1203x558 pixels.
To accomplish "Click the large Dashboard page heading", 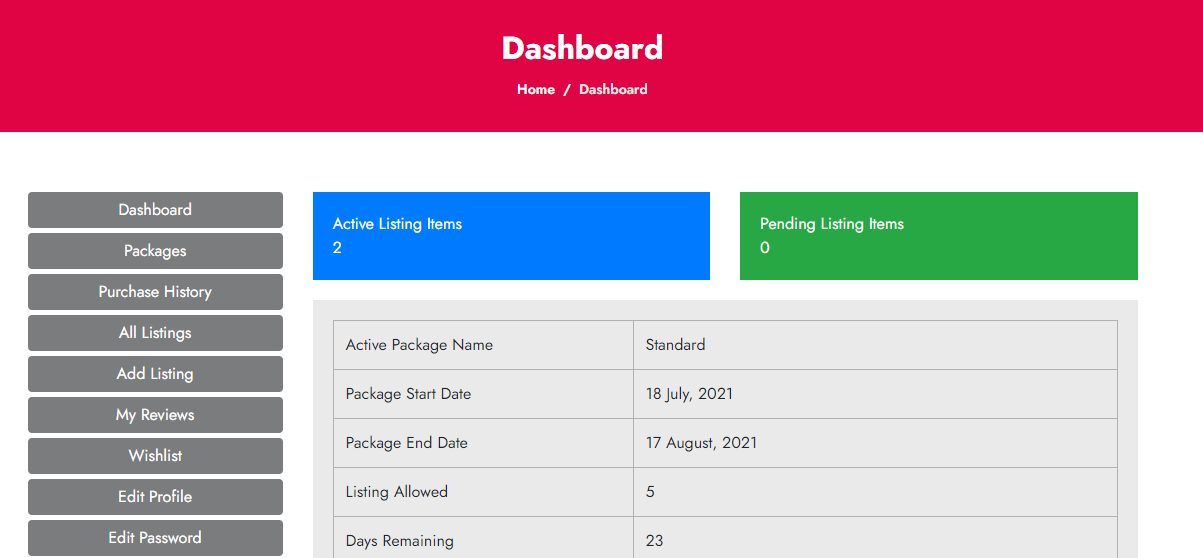I will [x=582, y=48].
